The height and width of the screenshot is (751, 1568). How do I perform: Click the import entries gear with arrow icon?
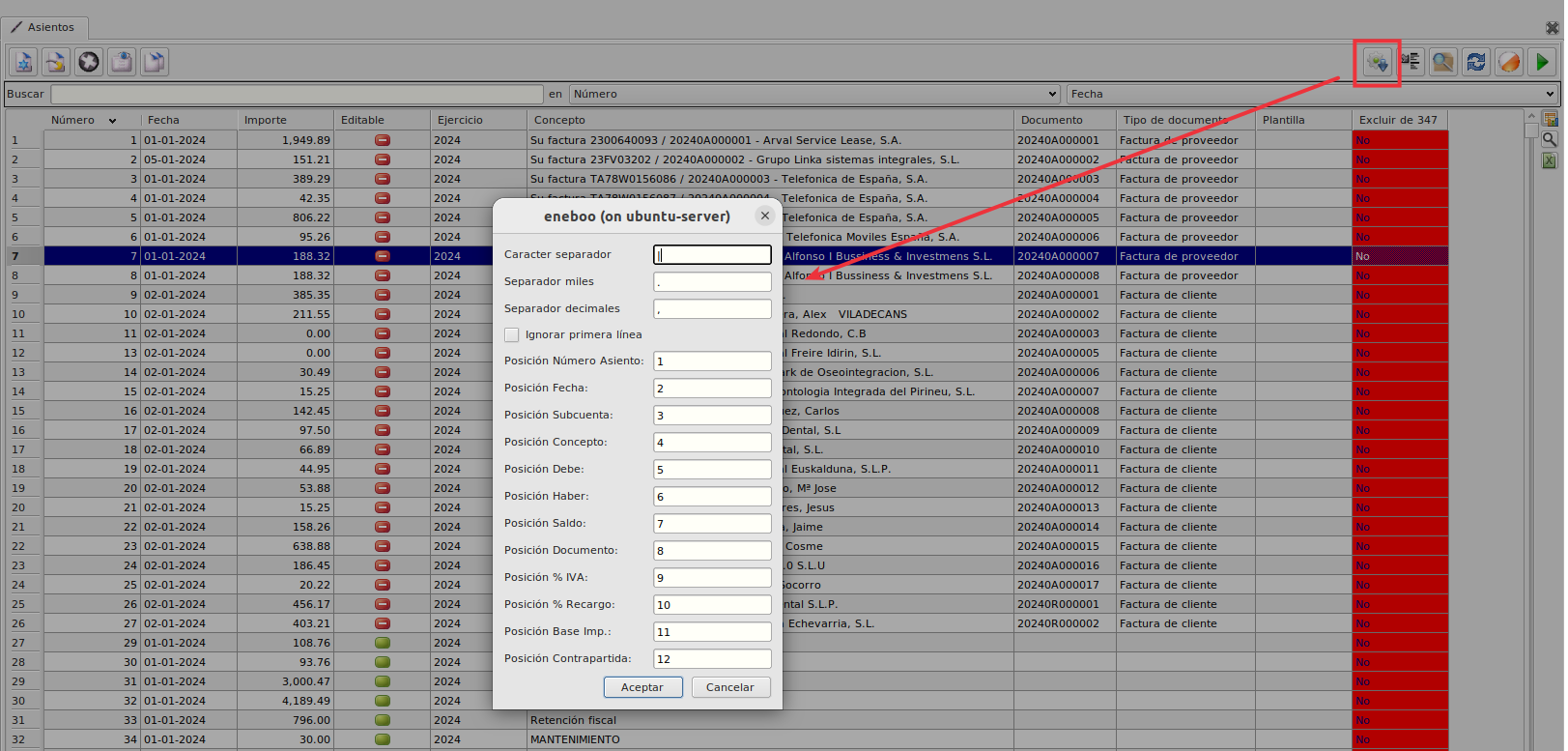pos(1378,62)
